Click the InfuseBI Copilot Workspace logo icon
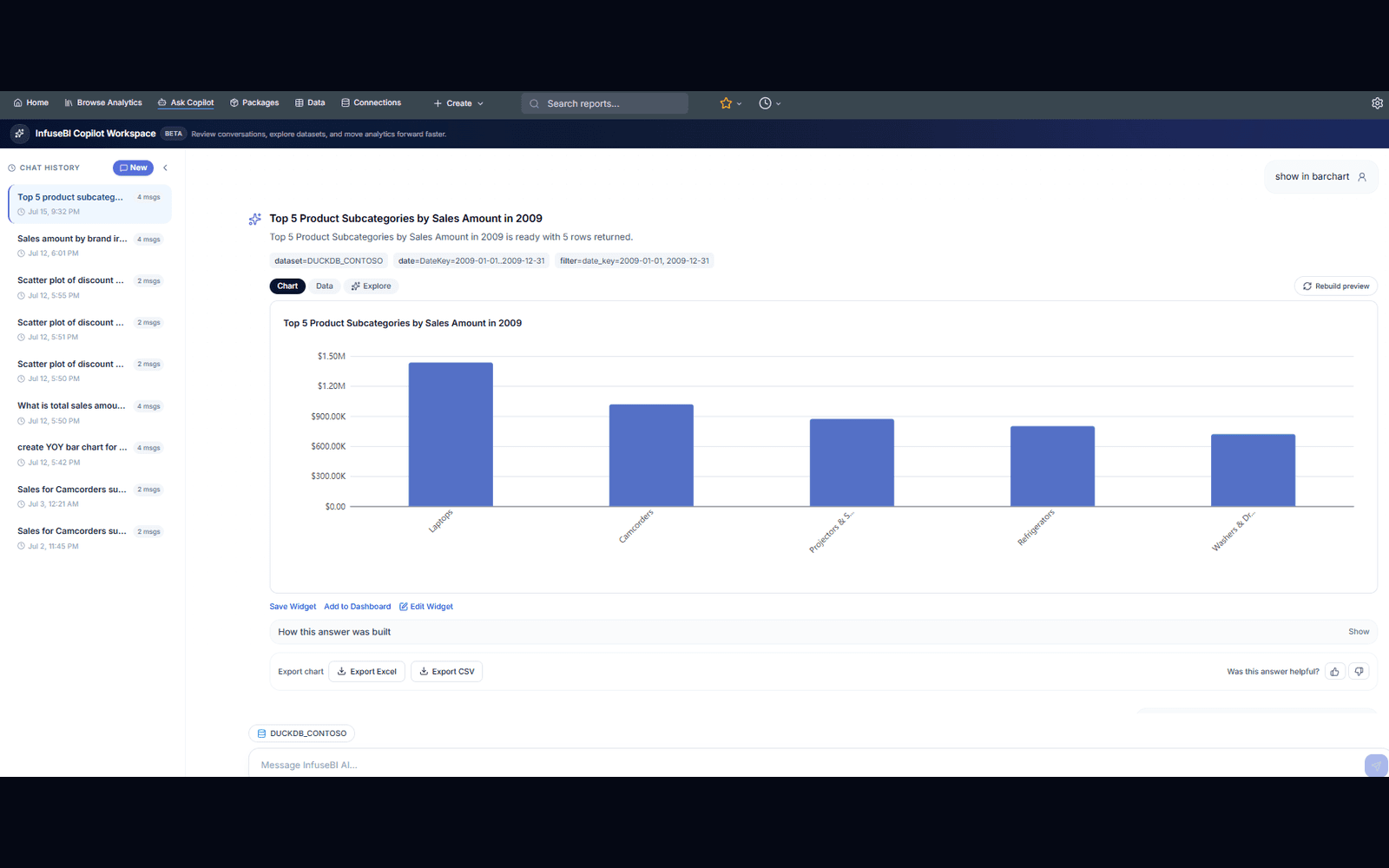1389x868 pixels. (19, 134)
